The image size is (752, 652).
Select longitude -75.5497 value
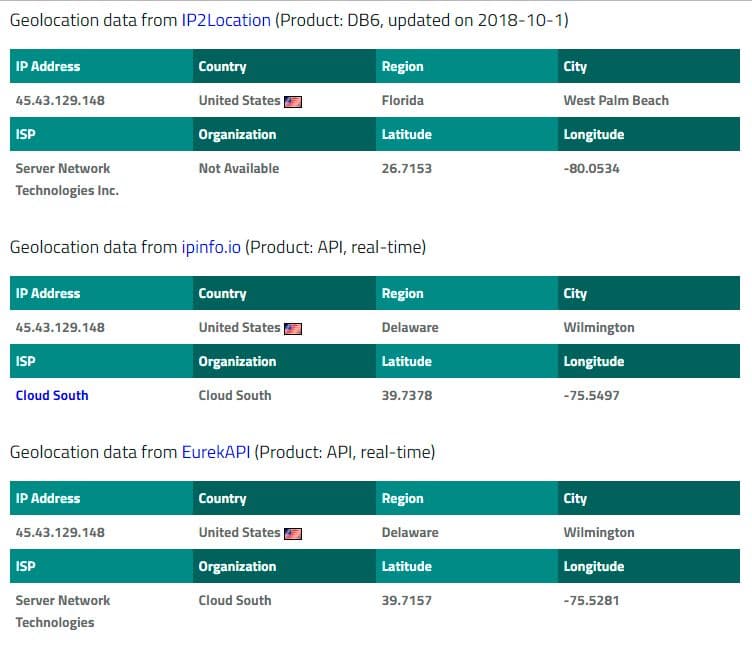[x=591, y=395]
